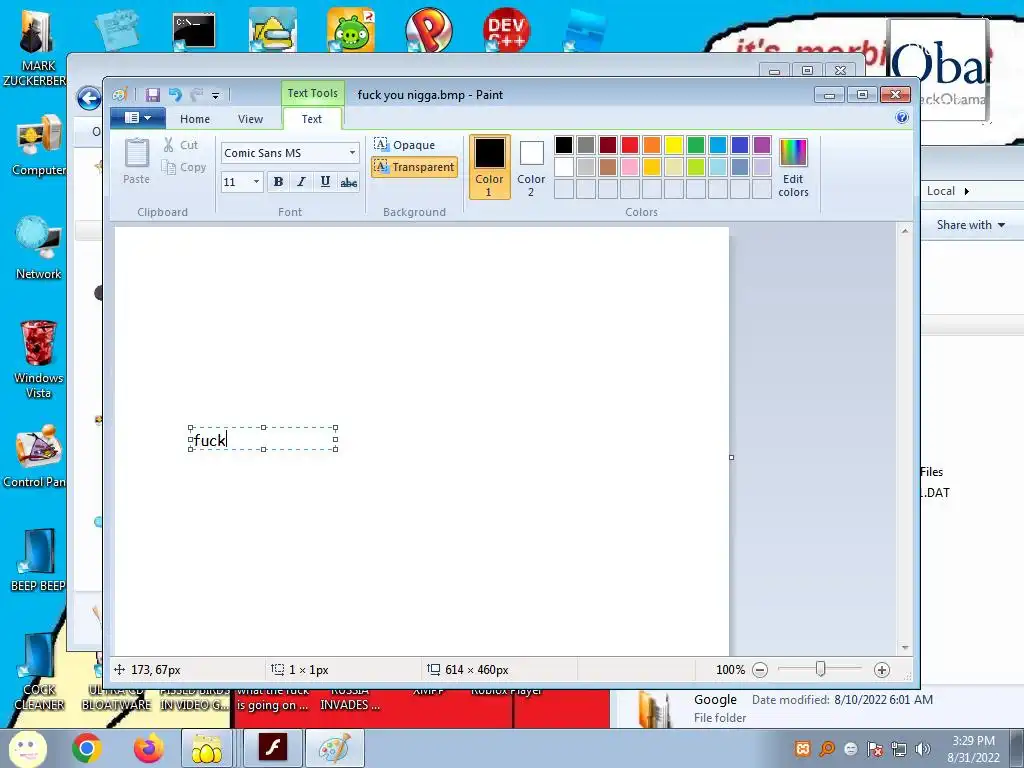Open Edit colors dialog
This screenshot has width=1024, height=768.
pos(793,167)
